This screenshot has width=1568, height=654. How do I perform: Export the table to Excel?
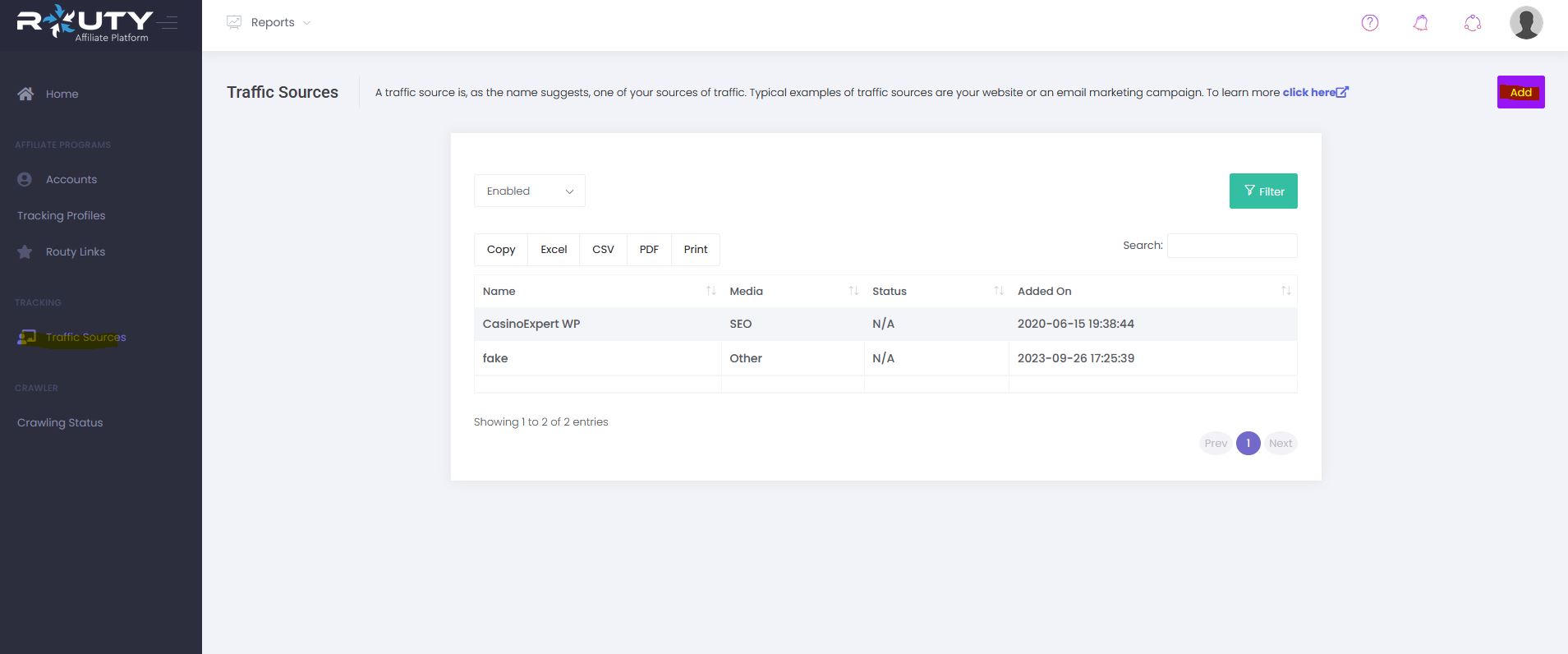coord(554,249)
